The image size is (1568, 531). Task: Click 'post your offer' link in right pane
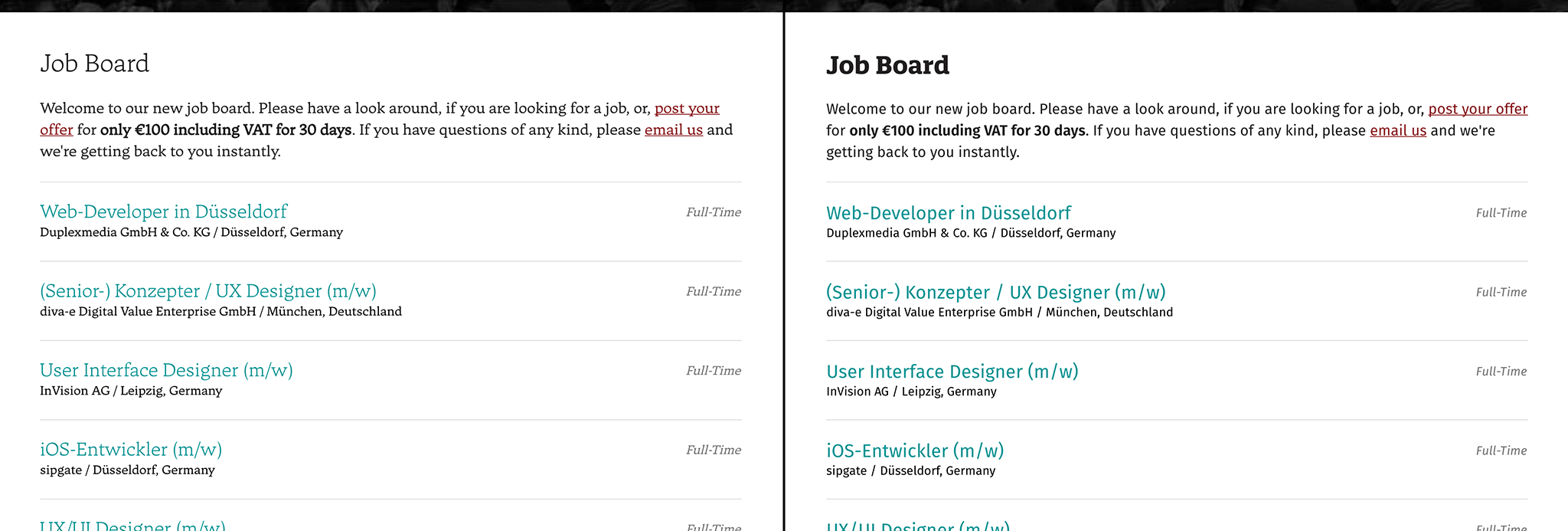click(1477, 110)
